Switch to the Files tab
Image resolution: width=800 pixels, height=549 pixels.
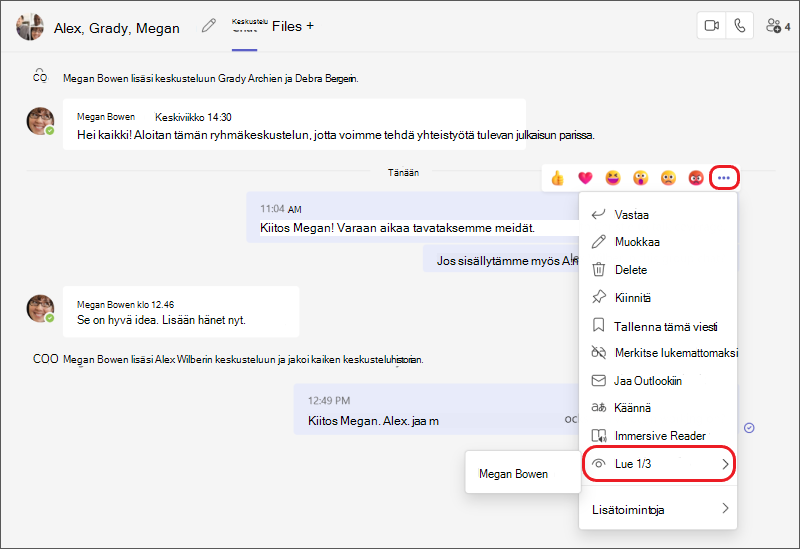coord(287,27)
